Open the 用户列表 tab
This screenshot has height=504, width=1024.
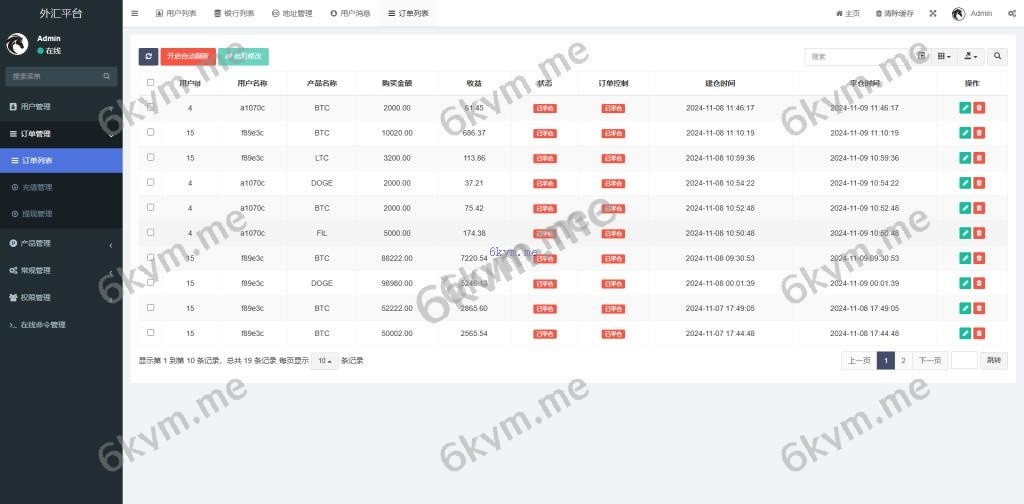pos(176,14)
